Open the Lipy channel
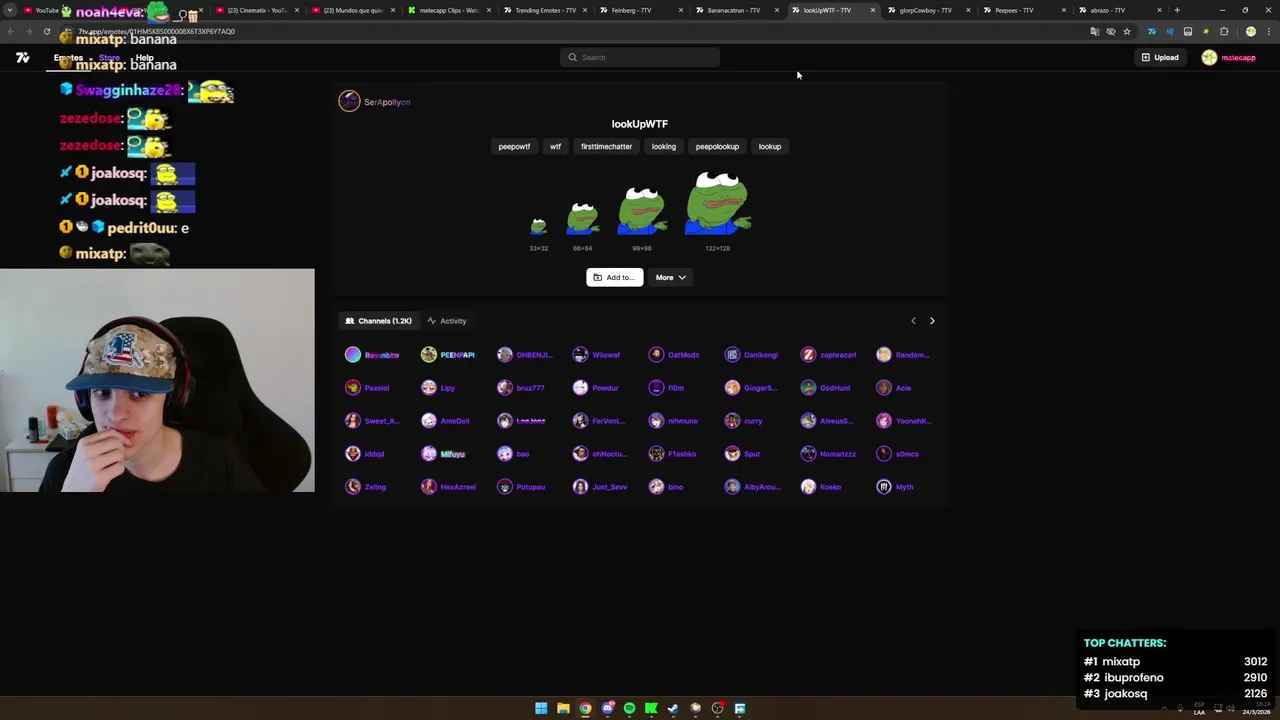 click(x=438, y=388)
